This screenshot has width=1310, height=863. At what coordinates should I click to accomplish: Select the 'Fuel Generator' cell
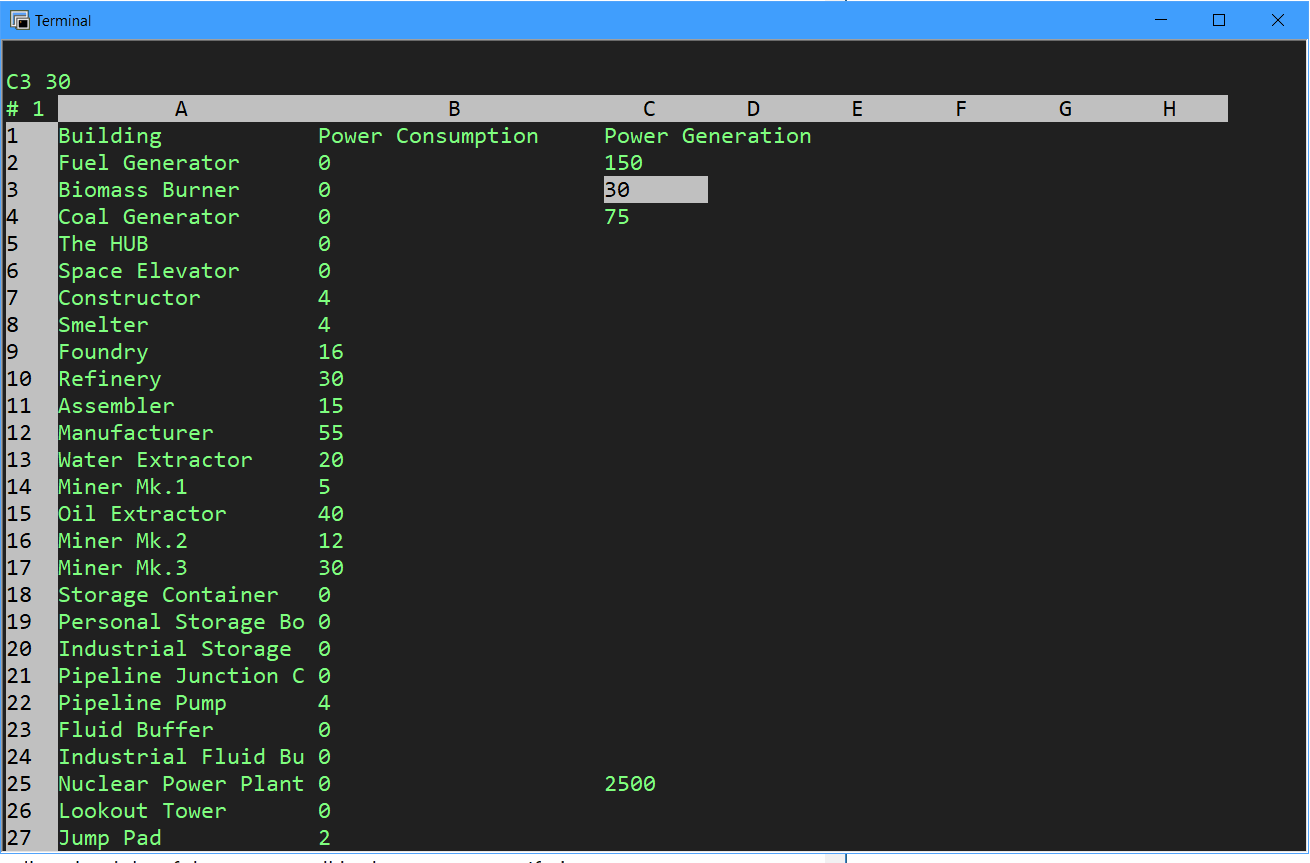coord(149,163)
